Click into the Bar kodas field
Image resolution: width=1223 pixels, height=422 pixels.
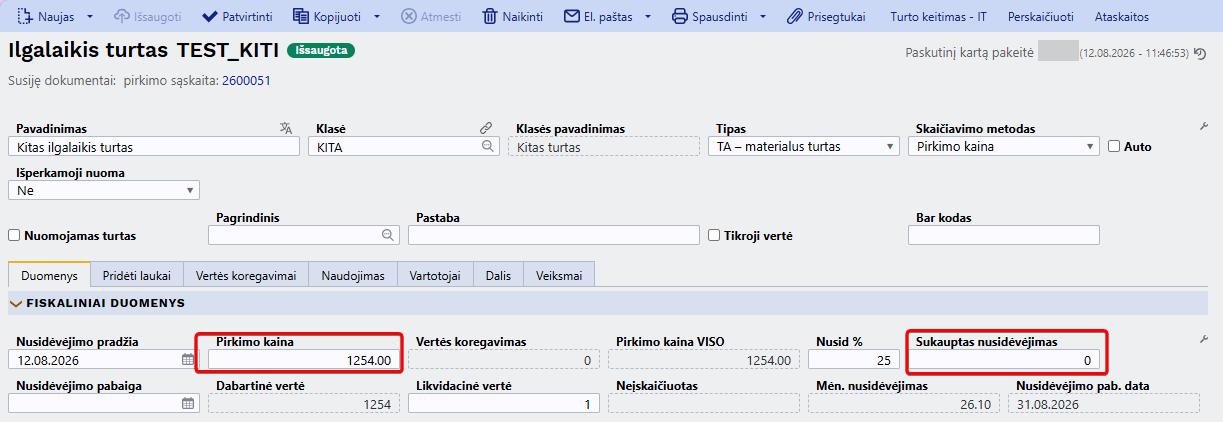click(x=1004, y=235)
